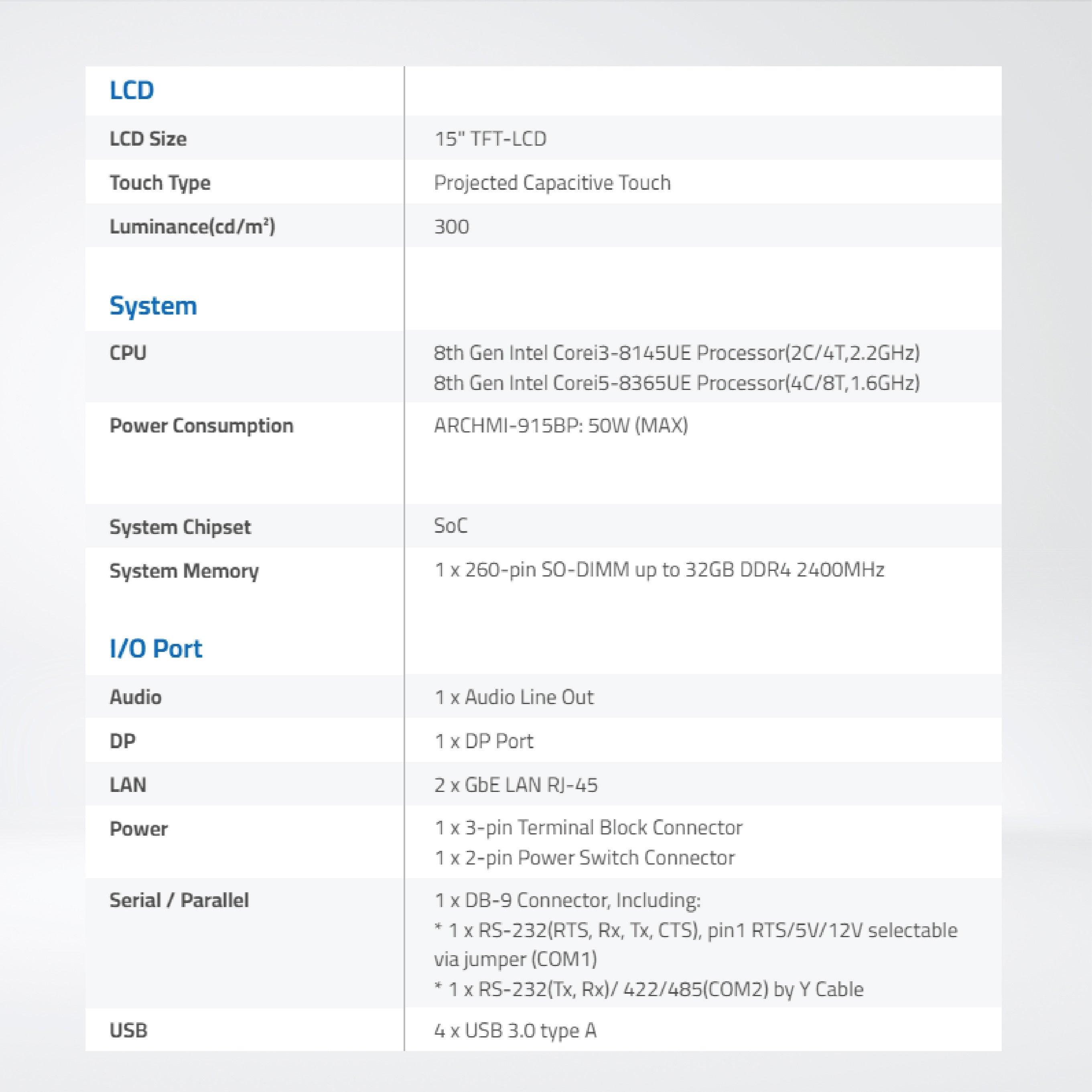Click the Touch Type label

(x=160, y=183)
